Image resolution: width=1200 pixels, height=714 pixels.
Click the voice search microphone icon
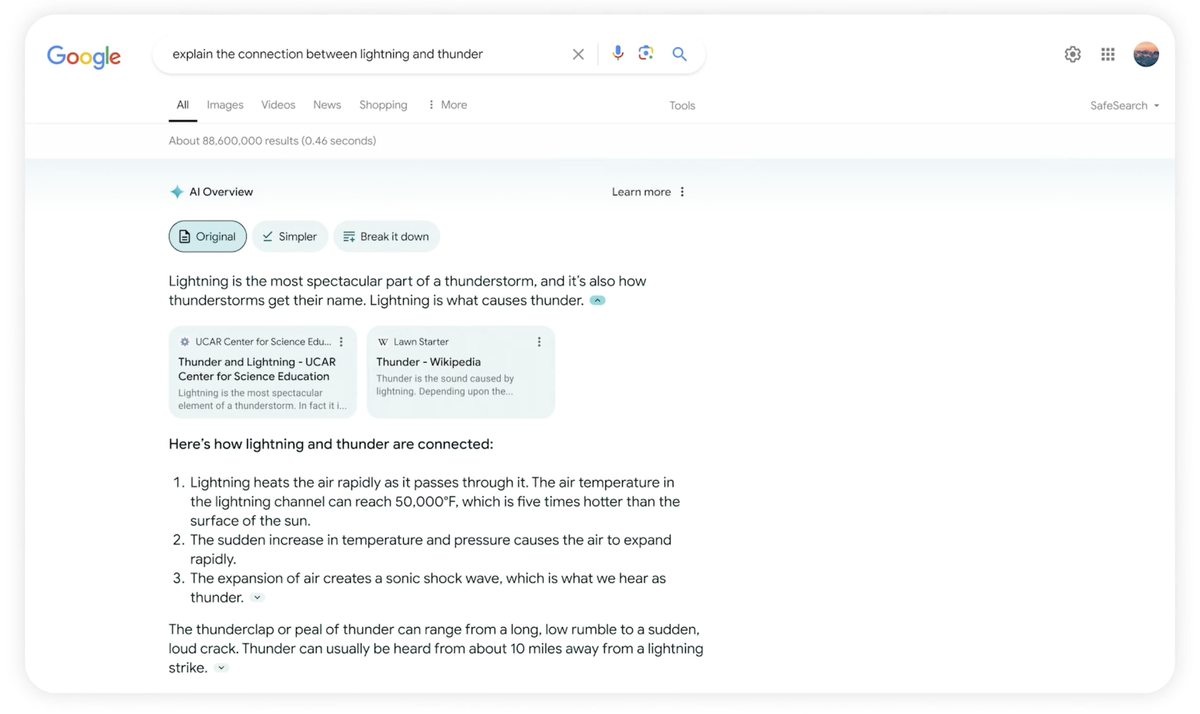coord(617,53)
